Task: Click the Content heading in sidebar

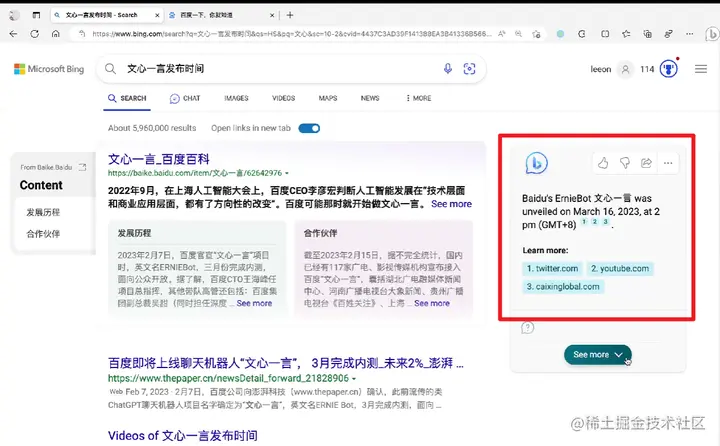Action: pyautogui.click(x=41, y=185)
